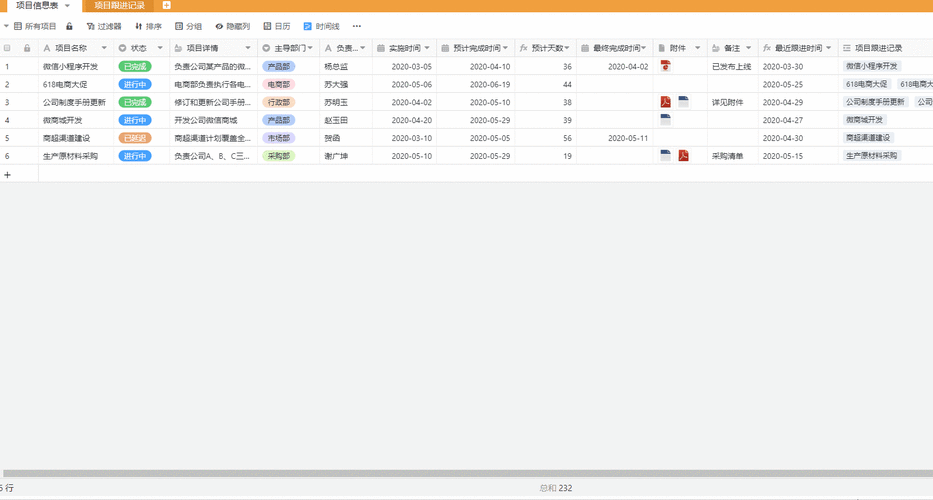Click the 最终完成时间 column calendar icon

(585, 48)
